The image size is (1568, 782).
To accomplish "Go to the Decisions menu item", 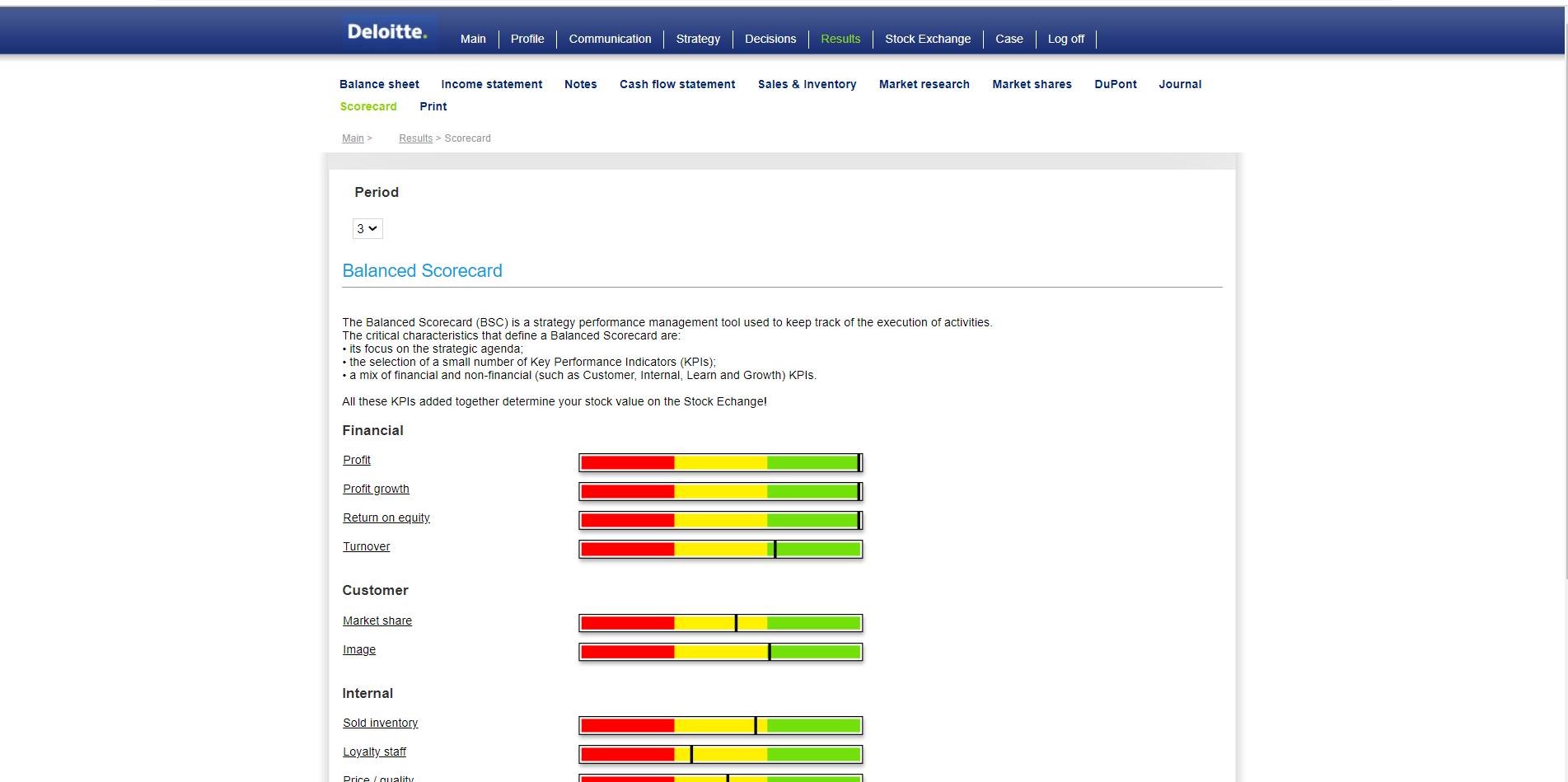I will pos(770,39).
